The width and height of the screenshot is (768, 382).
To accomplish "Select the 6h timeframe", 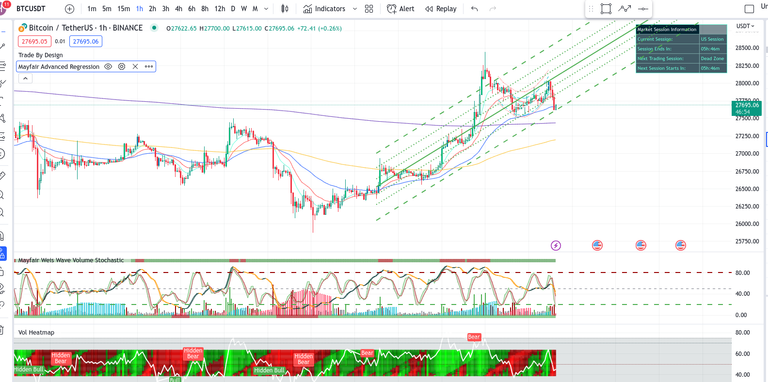I will pyautogui.click(x=192, y=9).
